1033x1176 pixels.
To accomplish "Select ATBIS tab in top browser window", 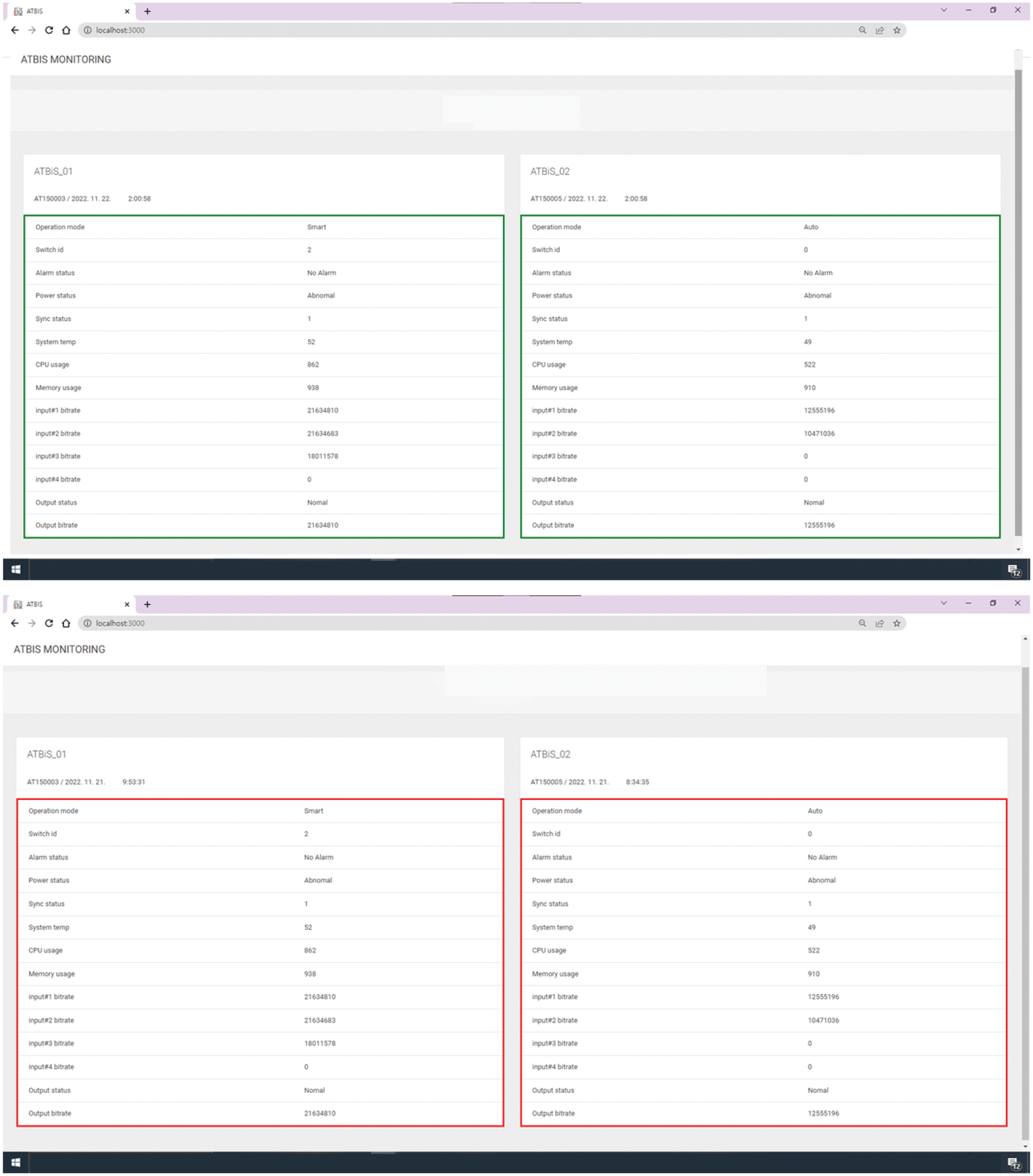I will tap(63, 11).
